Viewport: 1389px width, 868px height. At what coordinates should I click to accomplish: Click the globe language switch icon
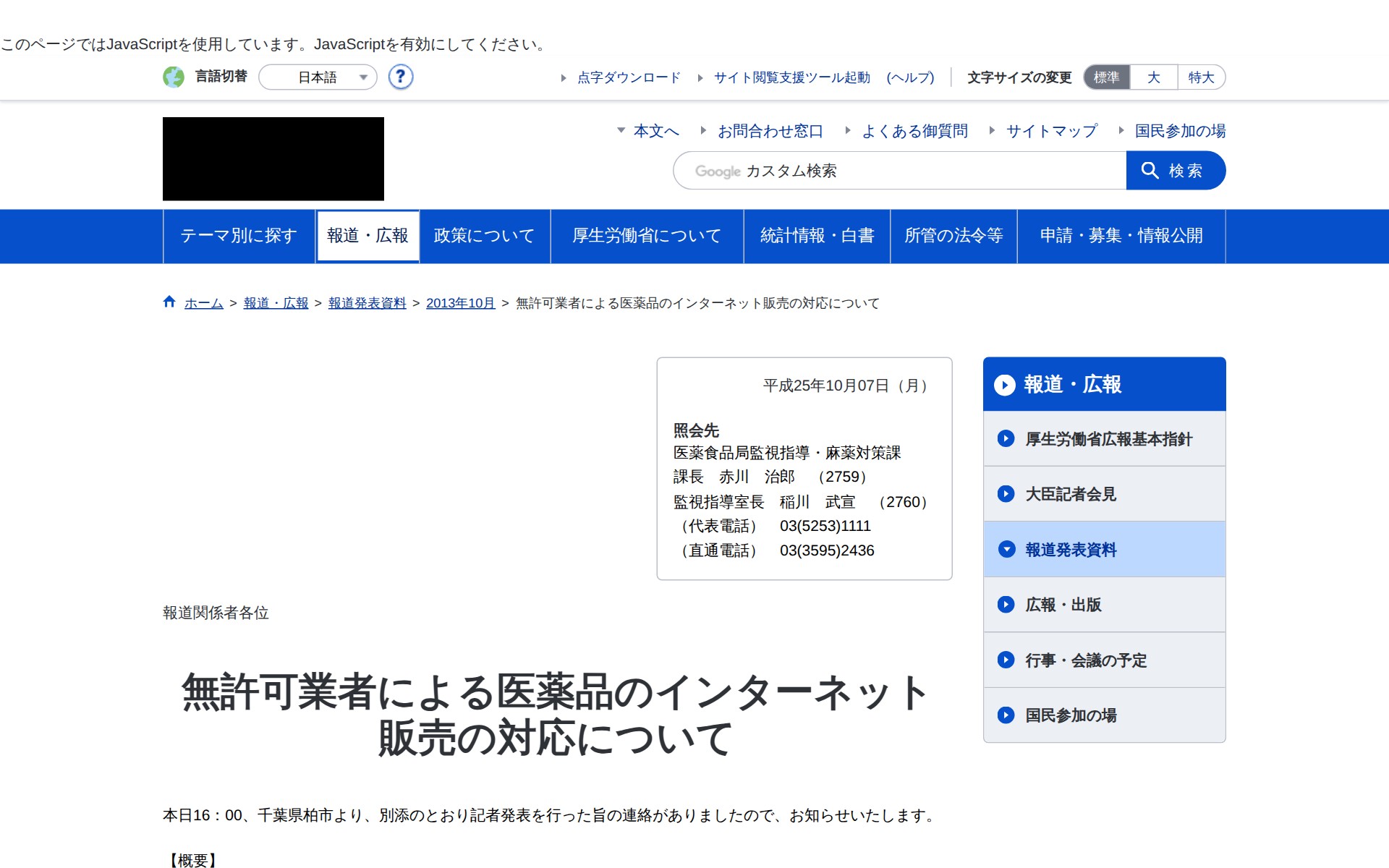coord(174,77)
